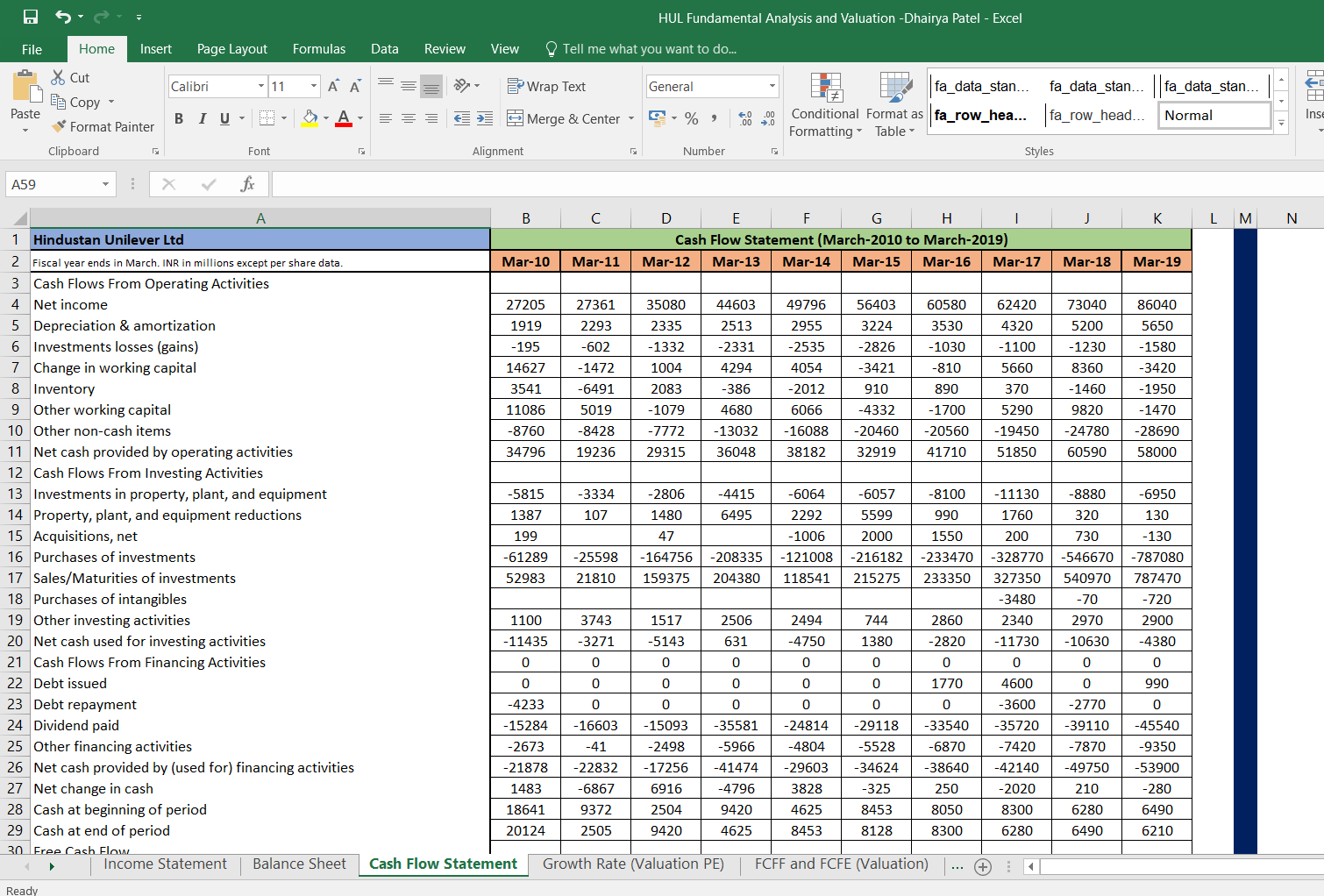This screenshot has height=896, width=1324.
Task: Click Increase Decimal icon
Action: (x=745, y=118)
